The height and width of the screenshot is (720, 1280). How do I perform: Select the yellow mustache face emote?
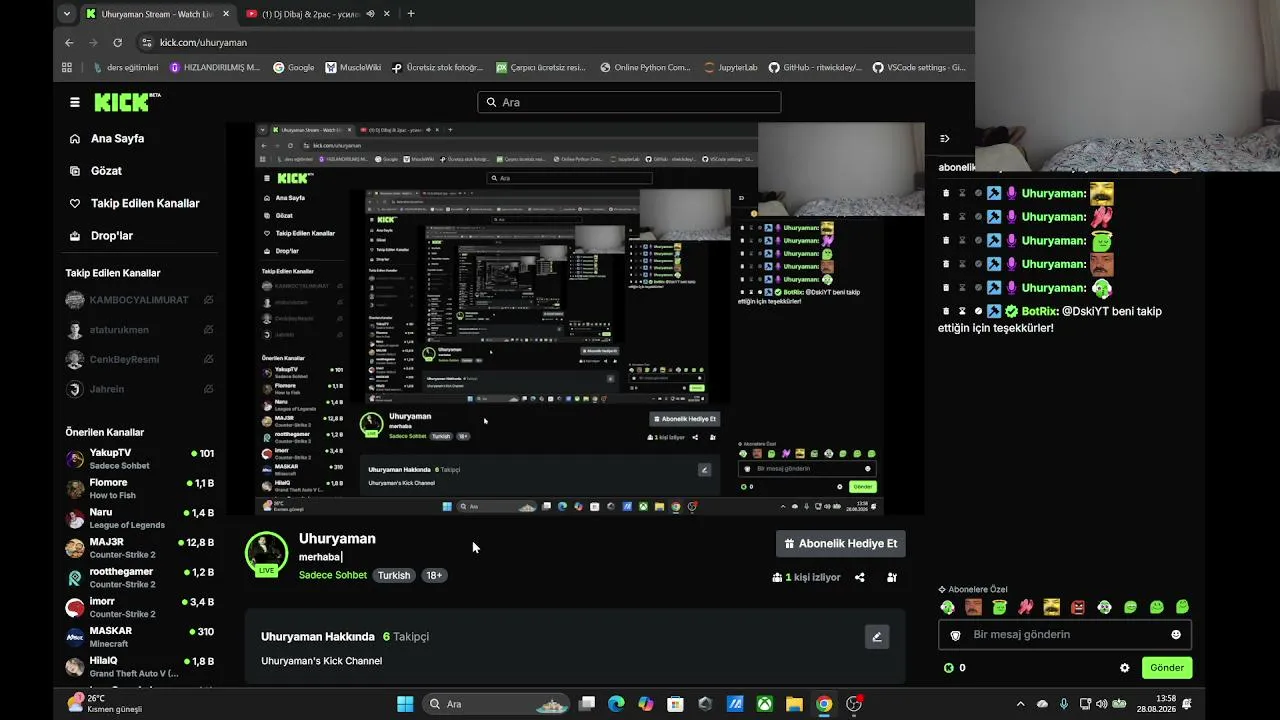1051,607
